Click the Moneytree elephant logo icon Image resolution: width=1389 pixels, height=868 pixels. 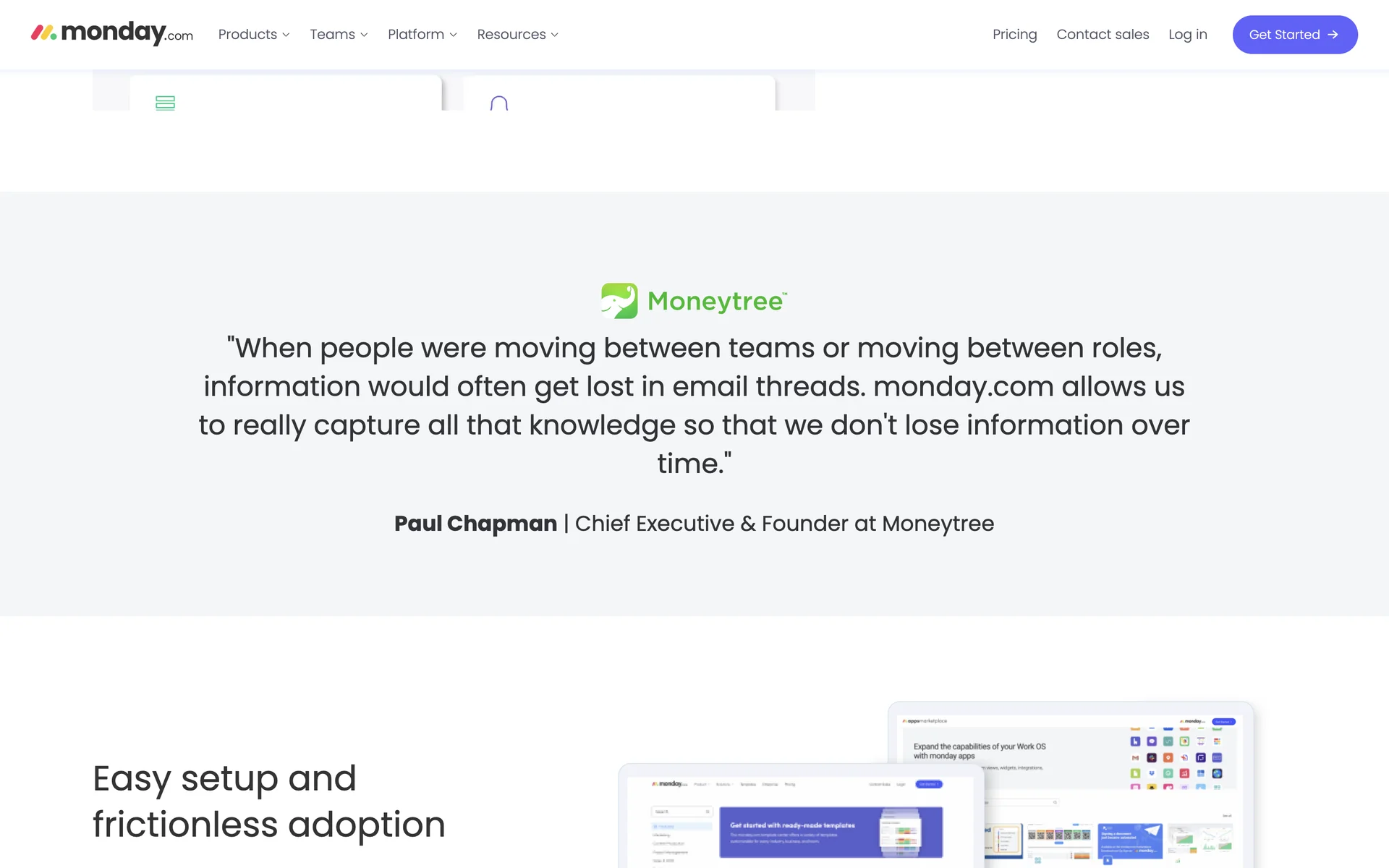[619, 301]
